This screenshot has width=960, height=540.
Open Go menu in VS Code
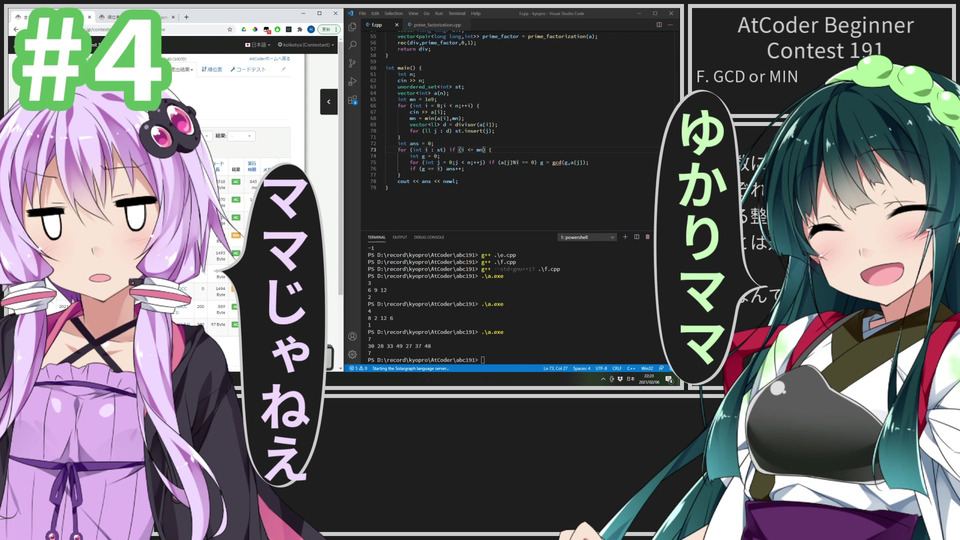pyautogui.click(x=427, y=13)
